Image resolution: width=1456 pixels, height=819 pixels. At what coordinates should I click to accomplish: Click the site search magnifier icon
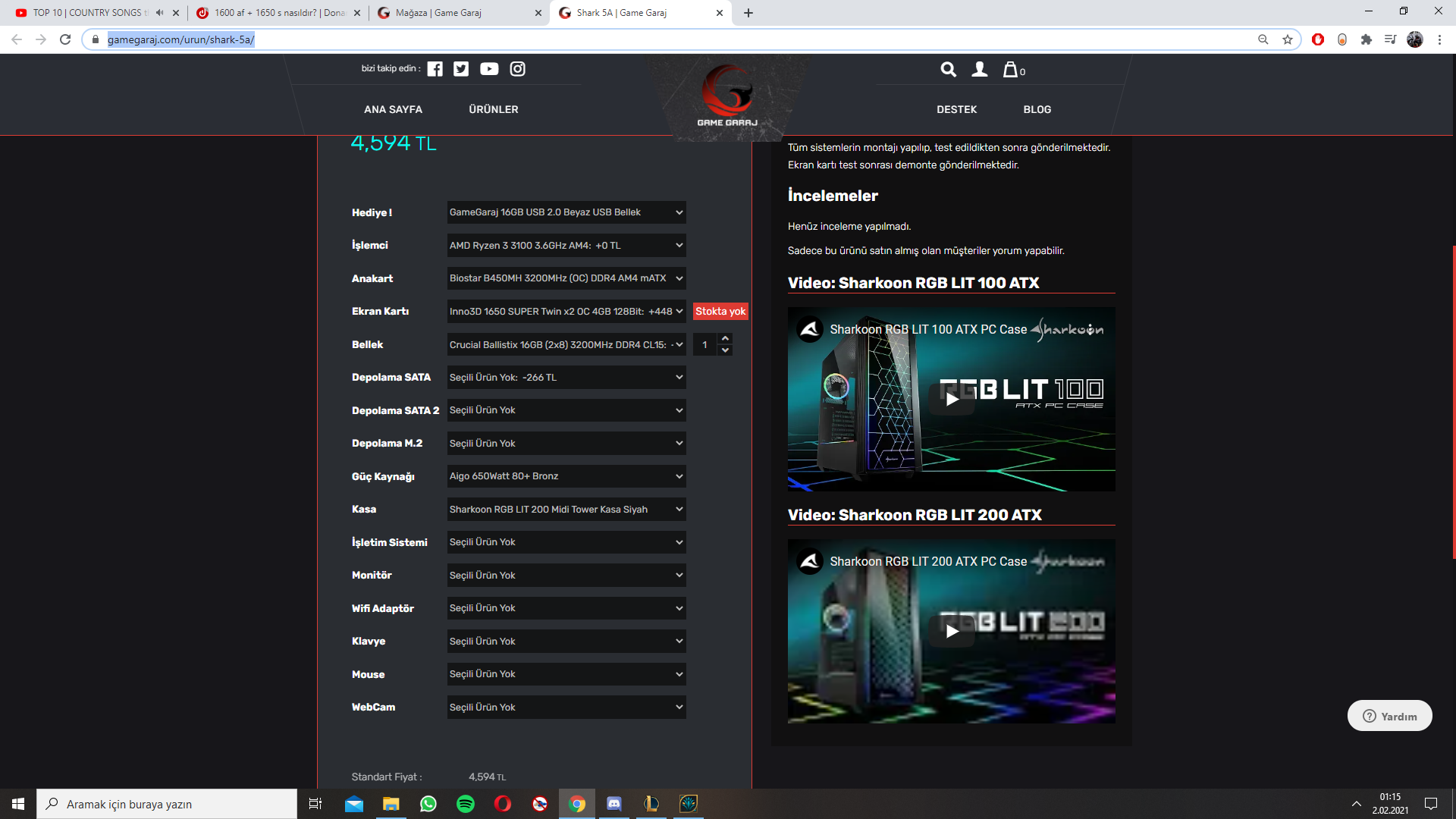pos(948,70)
